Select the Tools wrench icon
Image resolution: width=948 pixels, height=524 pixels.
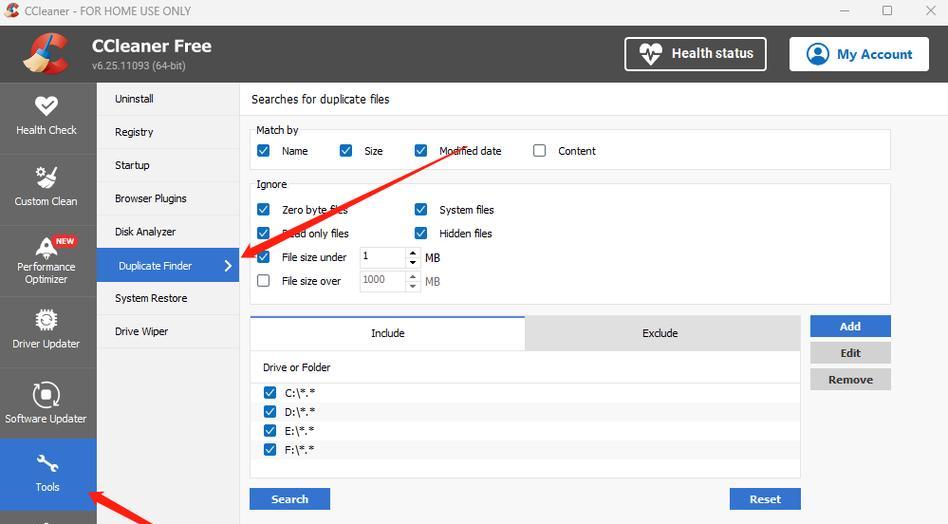[47, 464]
